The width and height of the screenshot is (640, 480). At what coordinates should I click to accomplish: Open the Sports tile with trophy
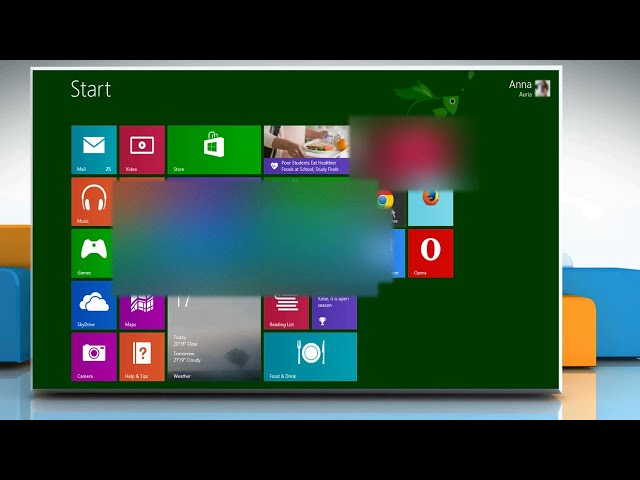point(334,313)
